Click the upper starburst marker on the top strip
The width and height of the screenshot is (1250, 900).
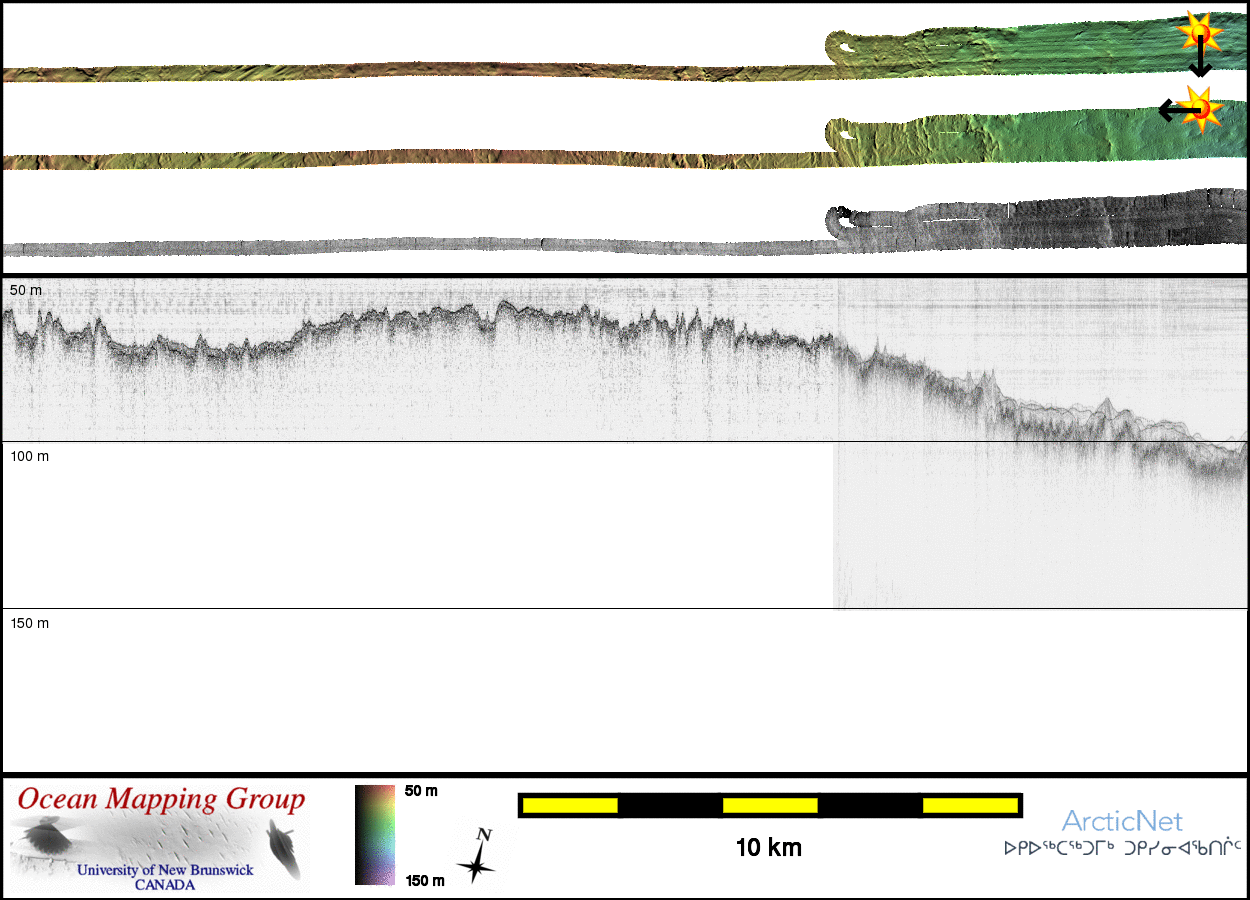click(x=1199, y=33)
